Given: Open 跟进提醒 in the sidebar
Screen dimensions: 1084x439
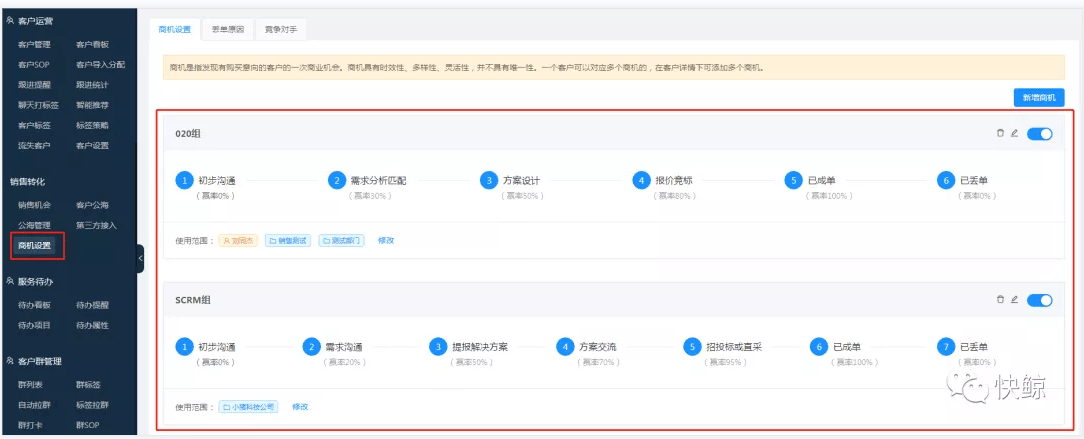Looking at the screenshot, I should pos(35,85).
